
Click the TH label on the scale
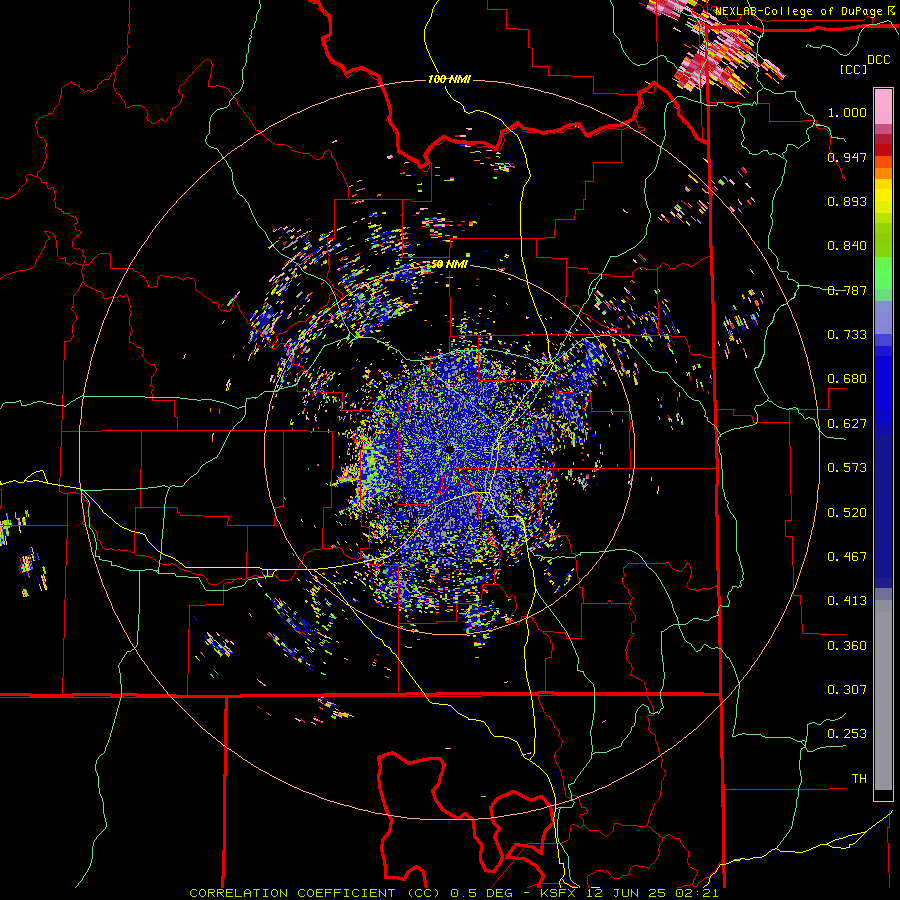pos(859,779)
